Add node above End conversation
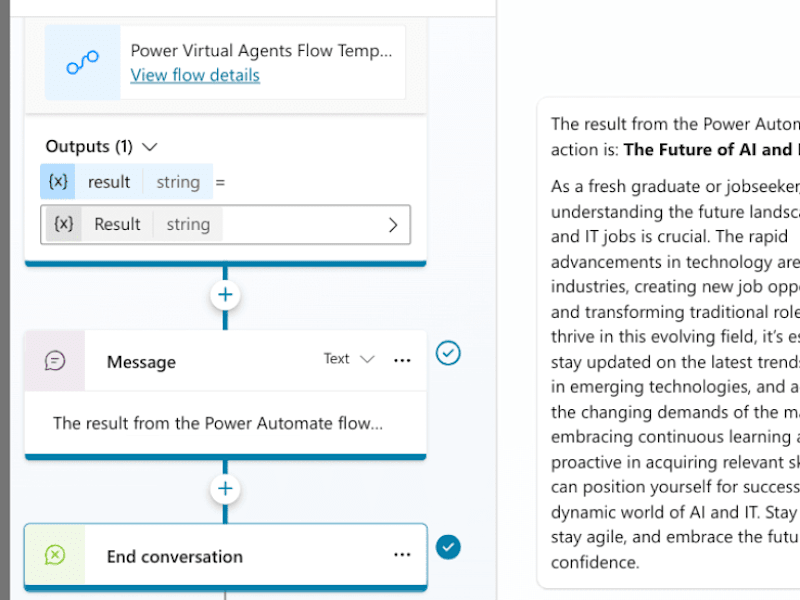The width and height of the screenshot is (800, 600). click(x=225, y=489)
